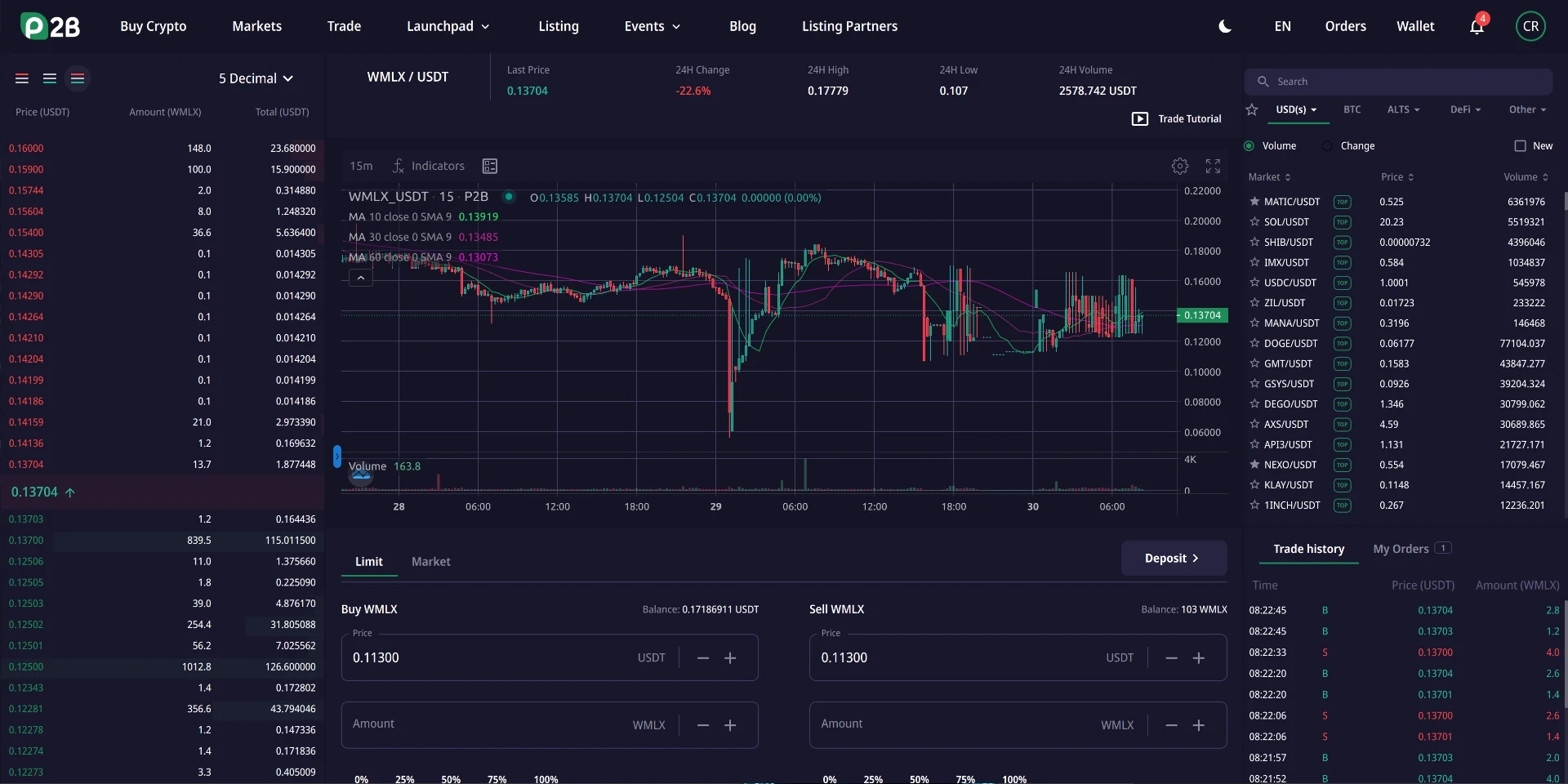Image resolution: width=1568 pixels, height=784 pixels.
Task: Open chart templates layout icon
Action: tap(490, 166)
